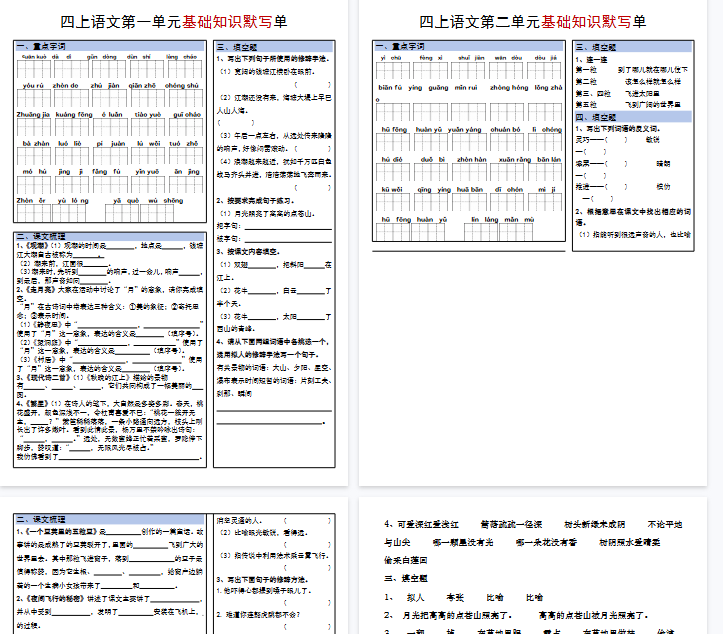The image size is (723, 634).
Task: Click the blank line at the bottom of question 4
Action: click(x=270, y=422)
